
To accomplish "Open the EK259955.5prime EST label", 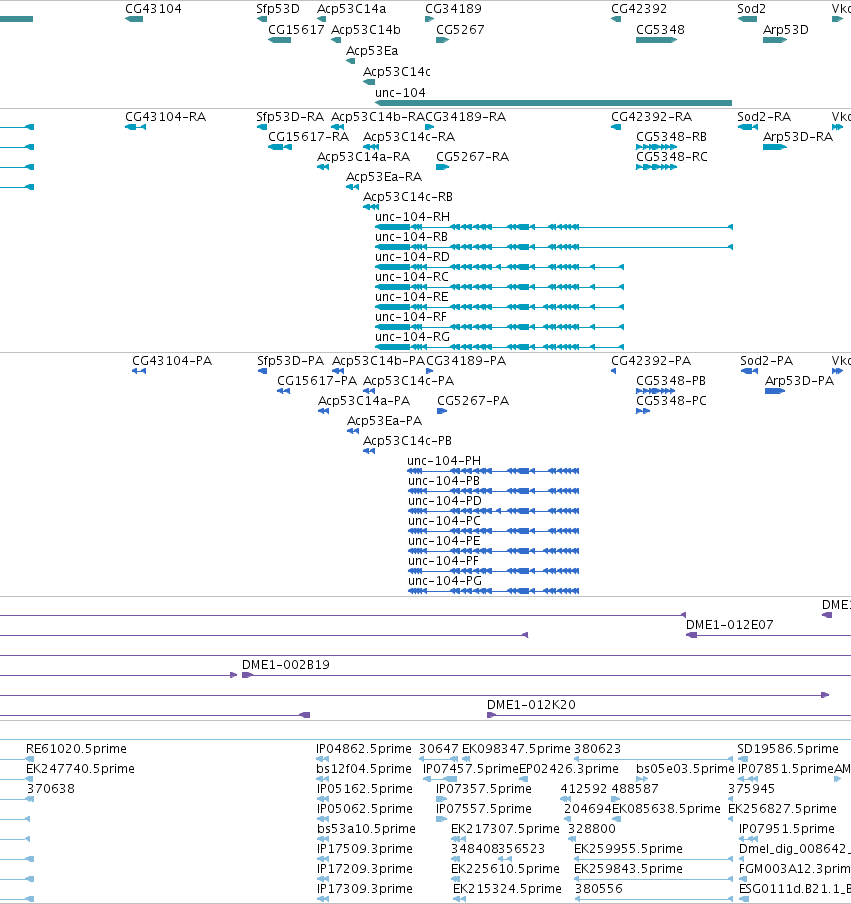I will [628, 849].
